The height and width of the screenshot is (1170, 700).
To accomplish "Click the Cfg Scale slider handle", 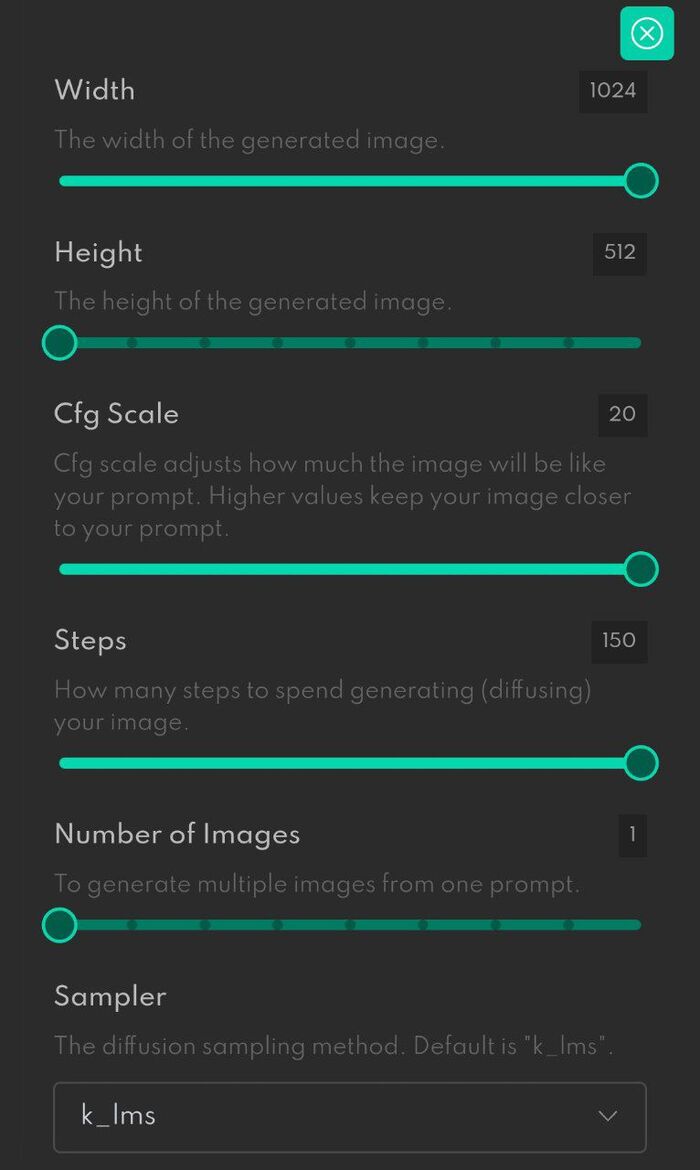I will pyautogui.click(x=641, y=569).
